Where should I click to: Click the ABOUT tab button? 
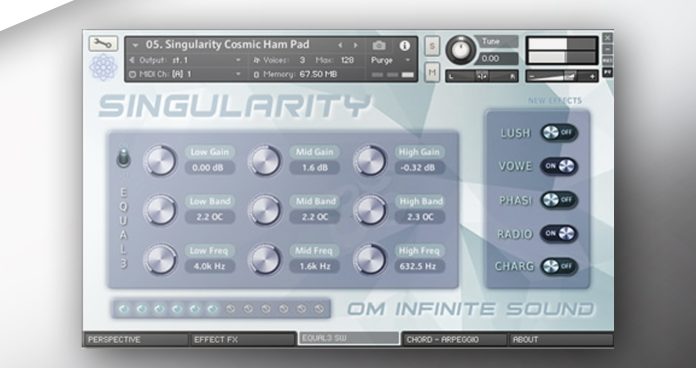[561, 340]
